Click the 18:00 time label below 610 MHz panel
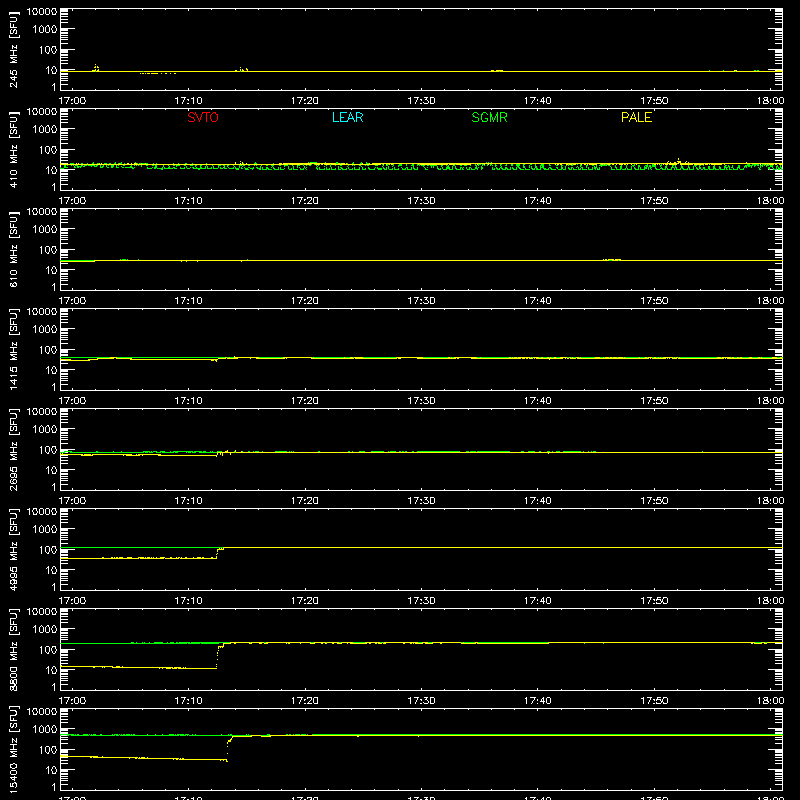The height and width of the screenshot is (800, 800). [770, 301]
